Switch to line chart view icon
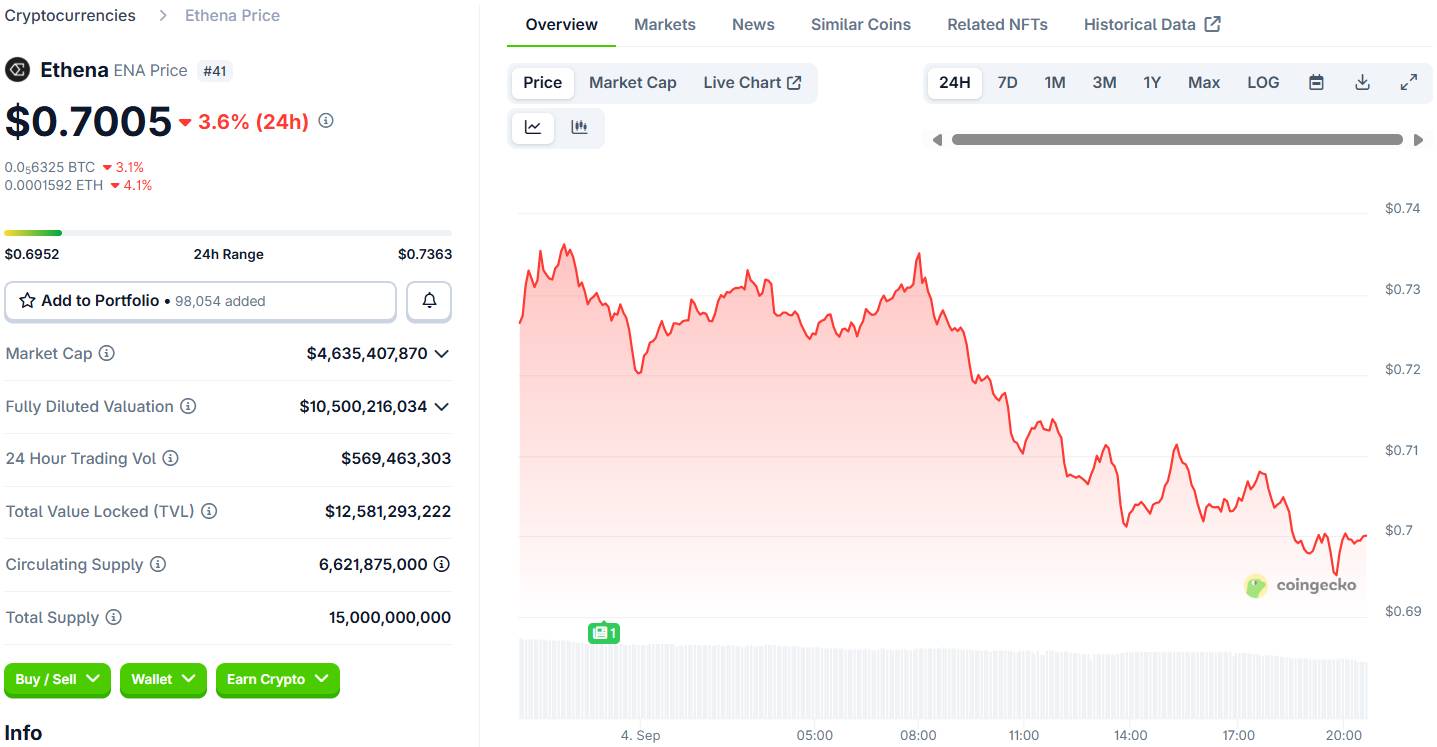 (533, 127)
